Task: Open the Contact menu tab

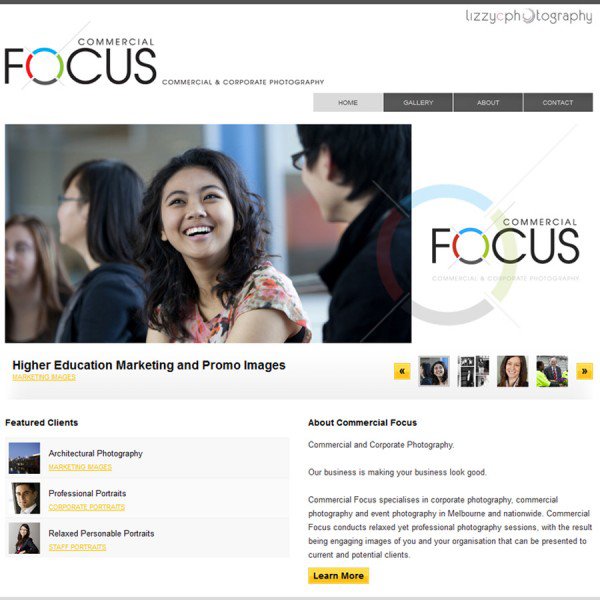Action: pos(558,102)
